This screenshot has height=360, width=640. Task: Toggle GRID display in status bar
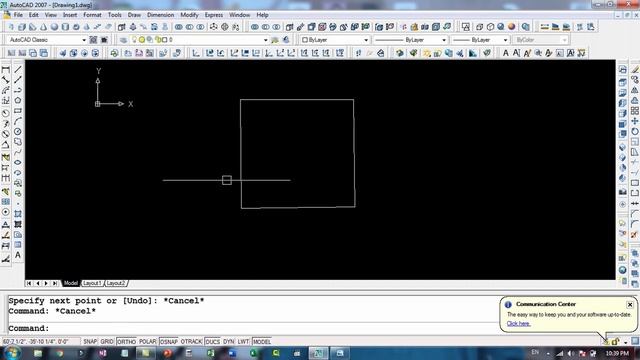point(107,342)
